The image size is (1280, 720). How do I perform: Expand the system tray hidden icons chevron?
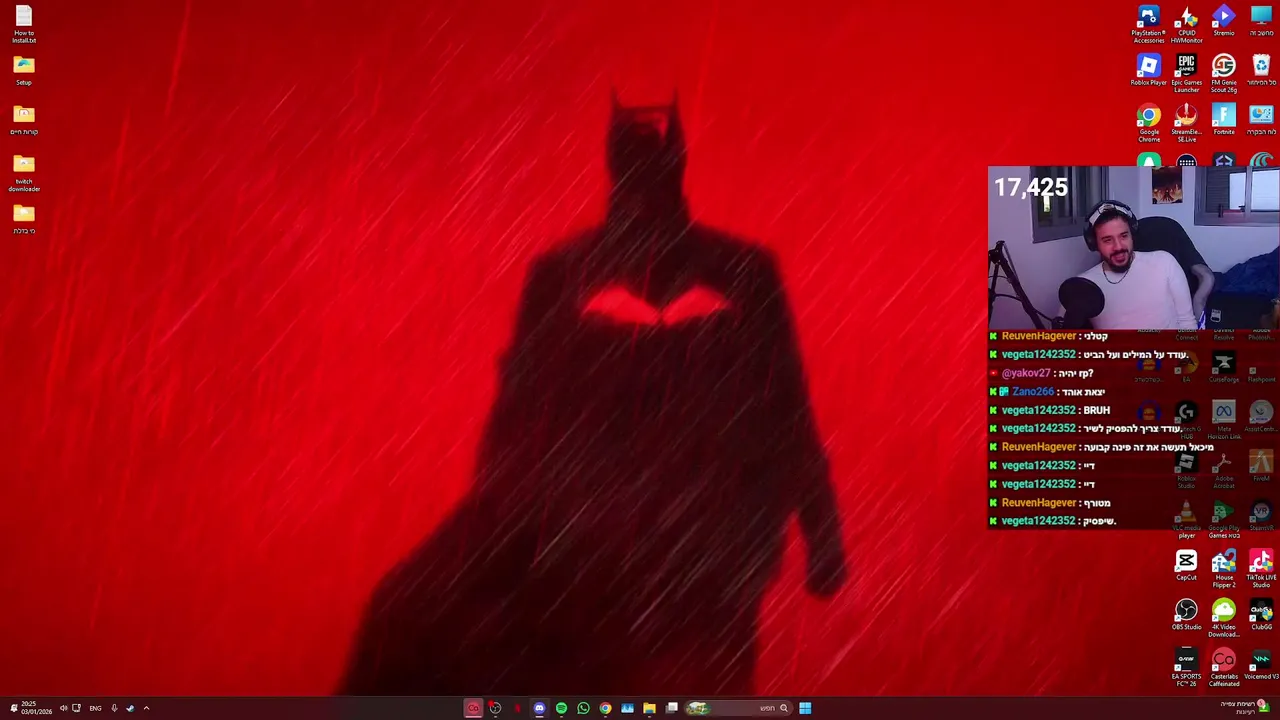146,708
